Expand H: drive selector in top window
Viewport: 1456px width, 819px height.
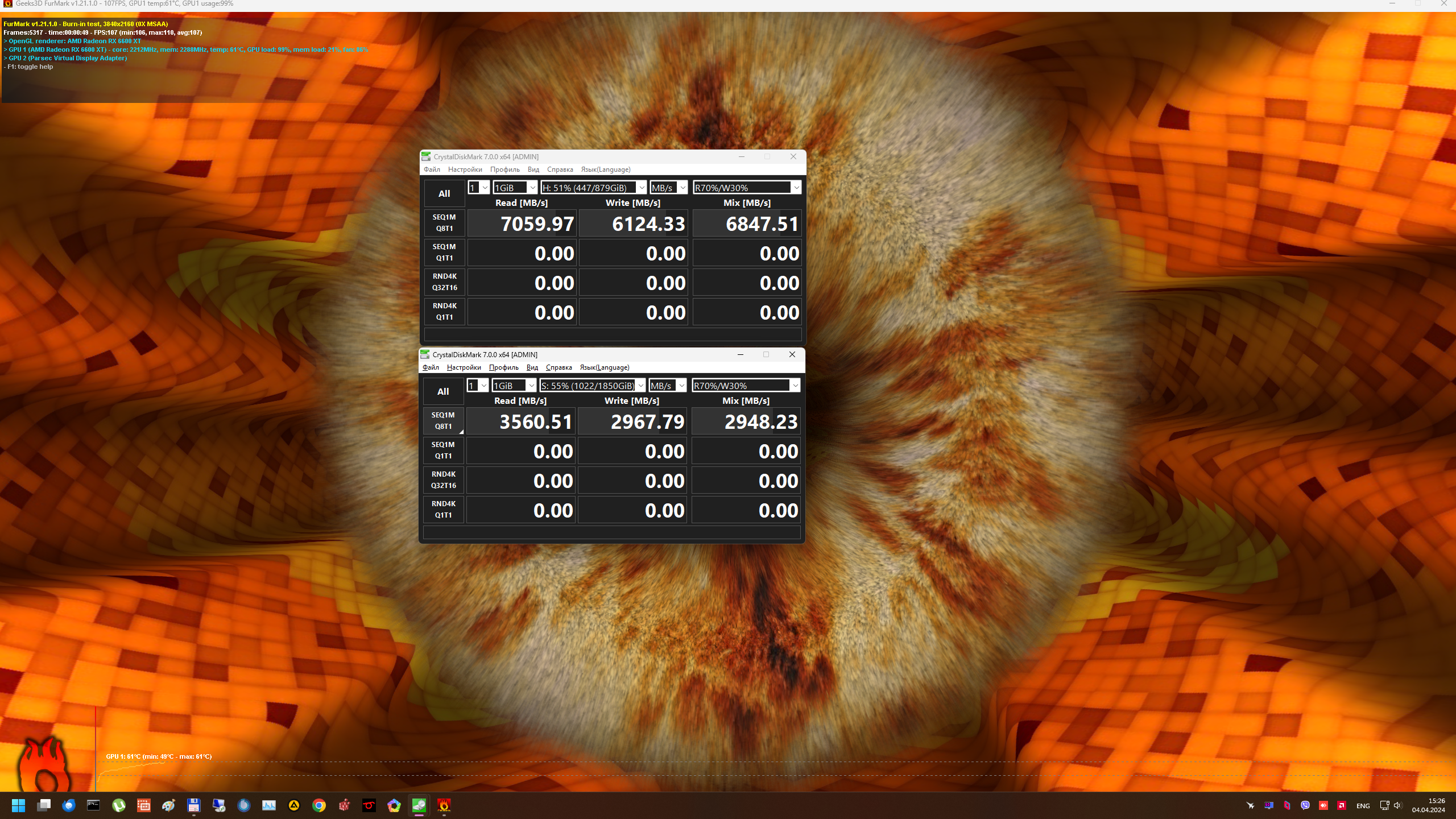click(642, 188)
